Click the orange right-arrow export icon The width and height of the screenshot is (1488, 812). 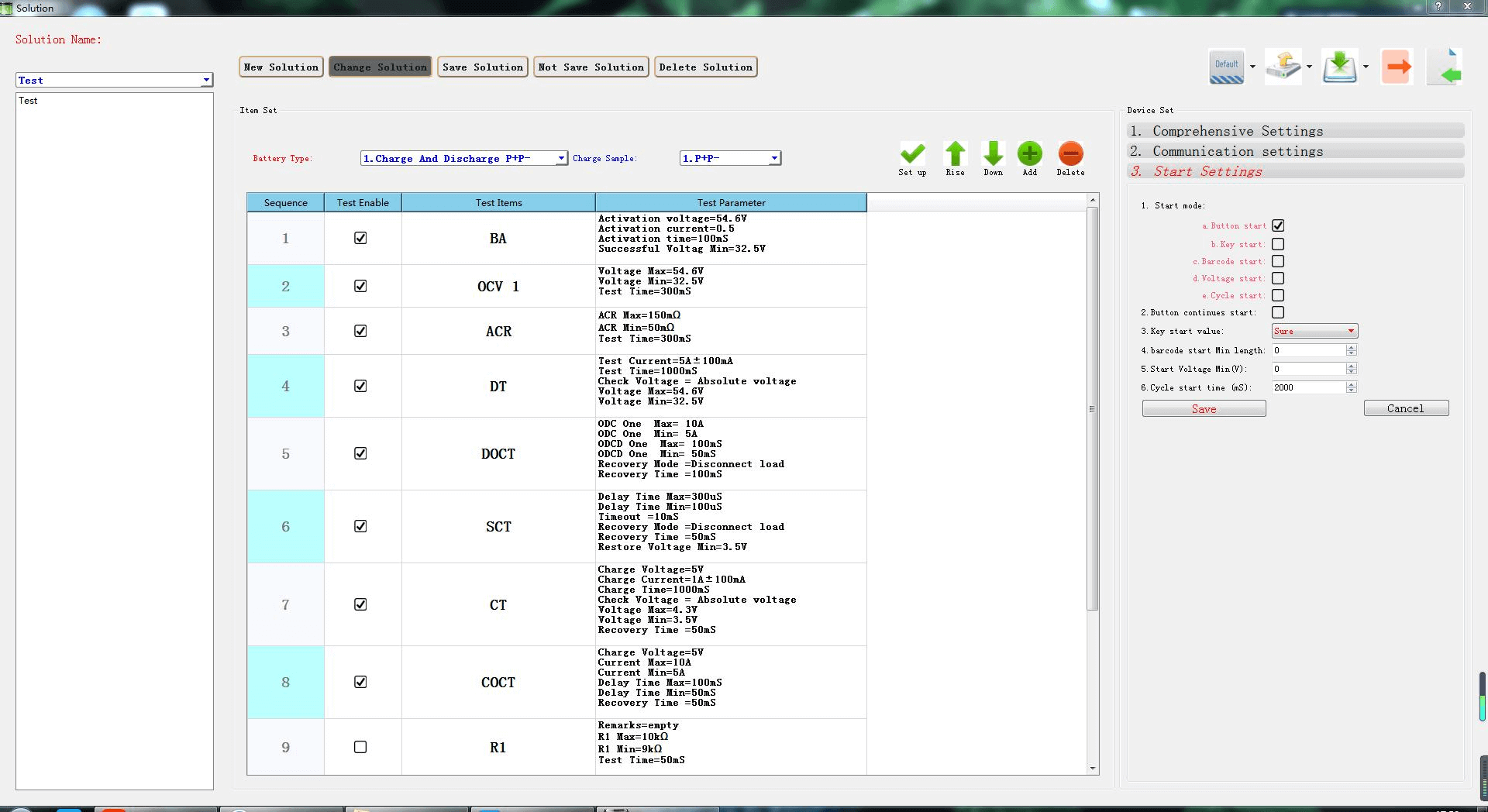(1397, 67)
